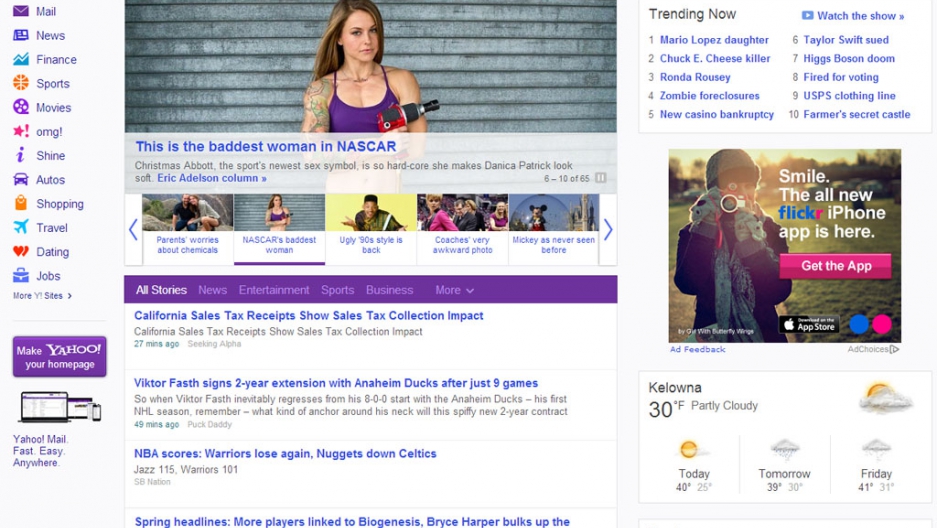The image size is (937, 528).
Task: Click the App Store badge in the Flickr ad
Action: pos(809,324)
